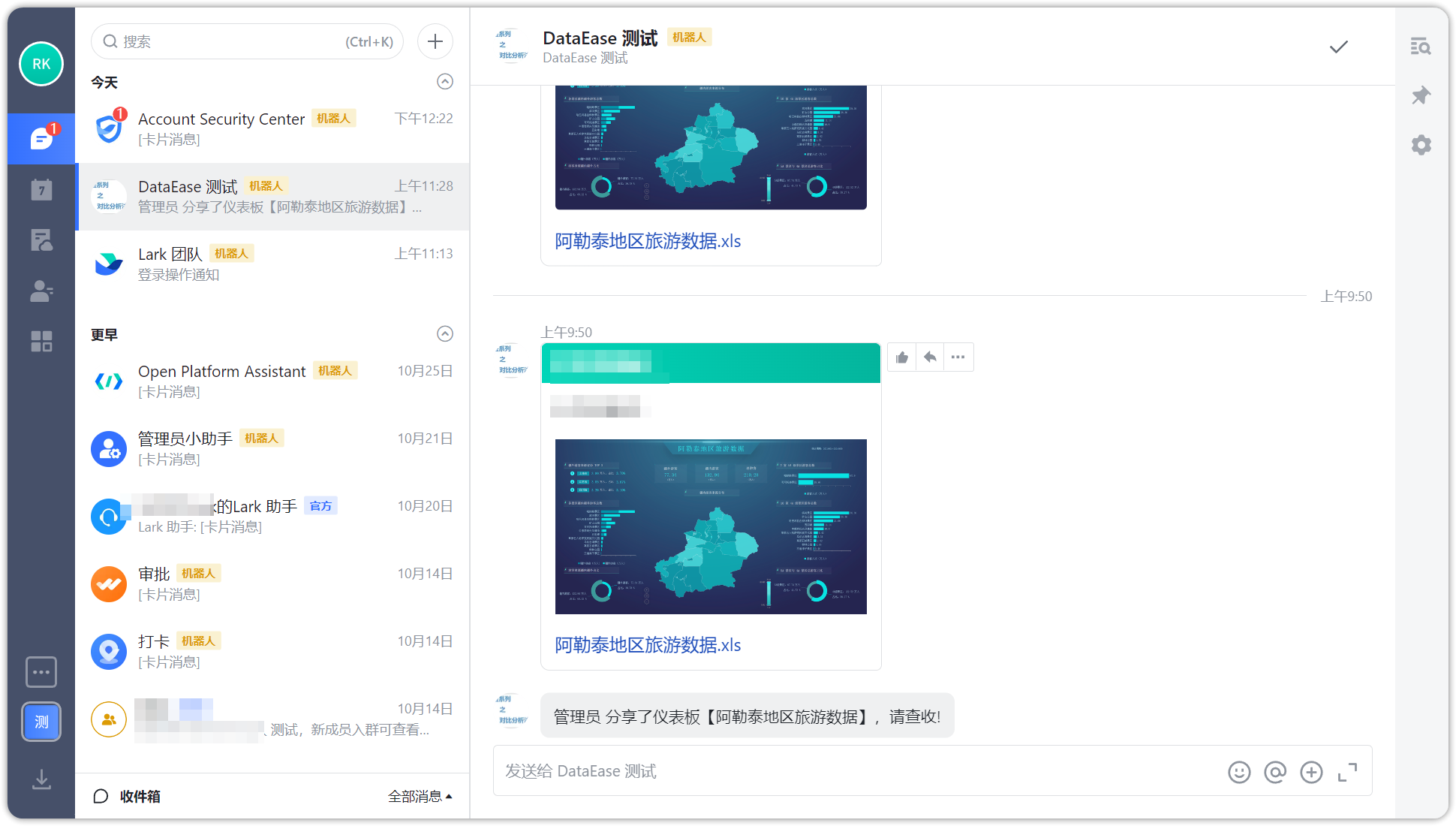Open the 管理员小助手 conversation
This screenshot has height=826, width=1456.
[x=272, y=449]
